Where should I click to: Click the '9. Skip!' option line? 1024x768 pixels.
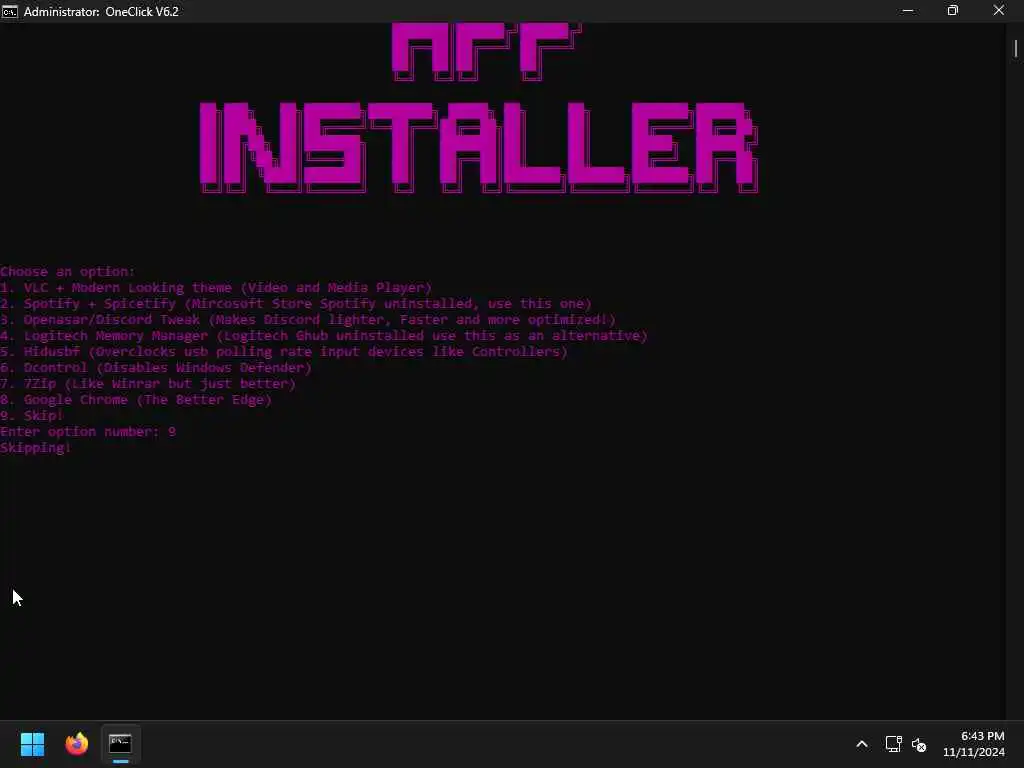point(31,415)
